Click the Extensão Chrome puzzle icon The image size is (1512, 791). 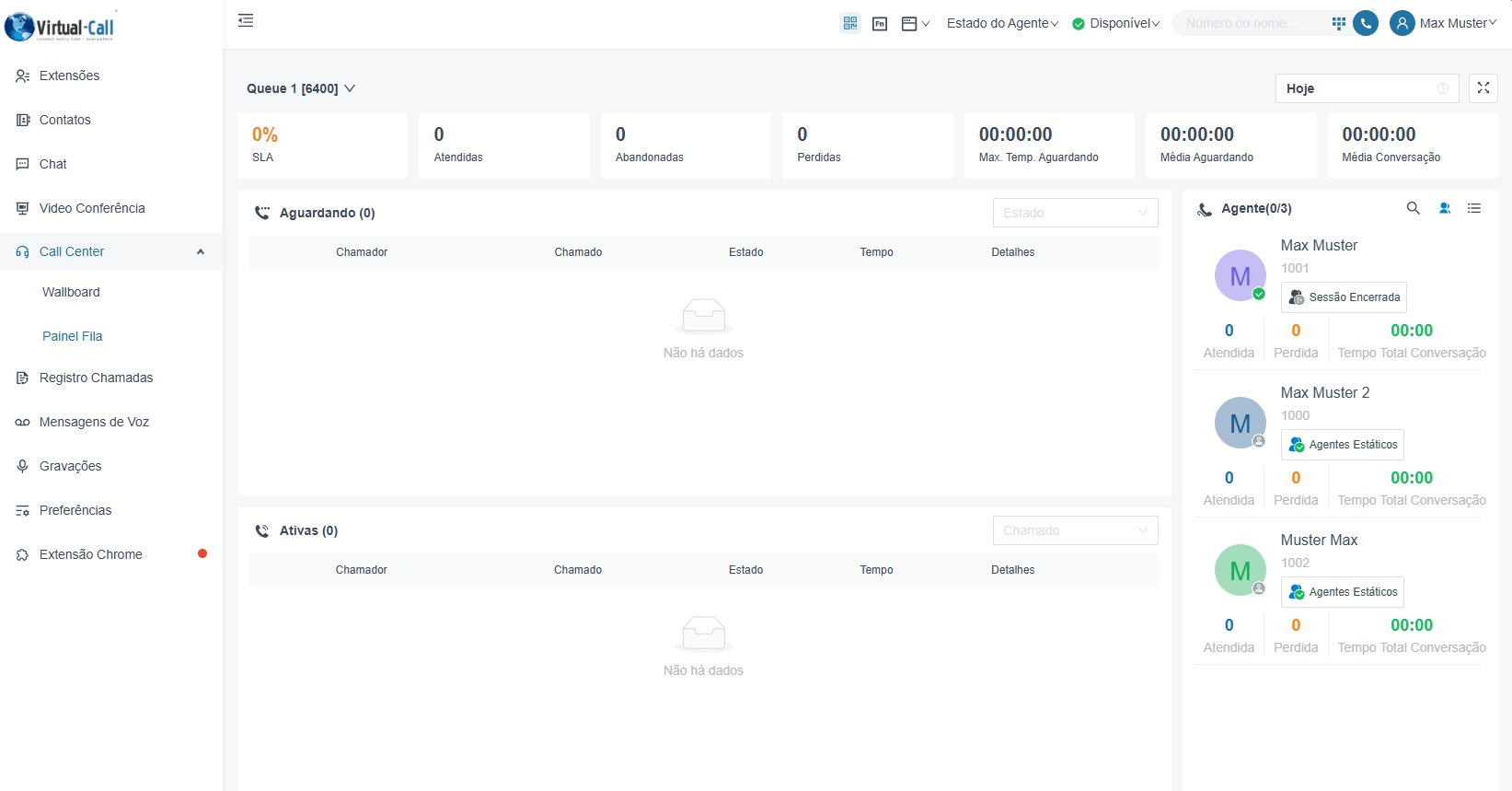coord(22,554)
